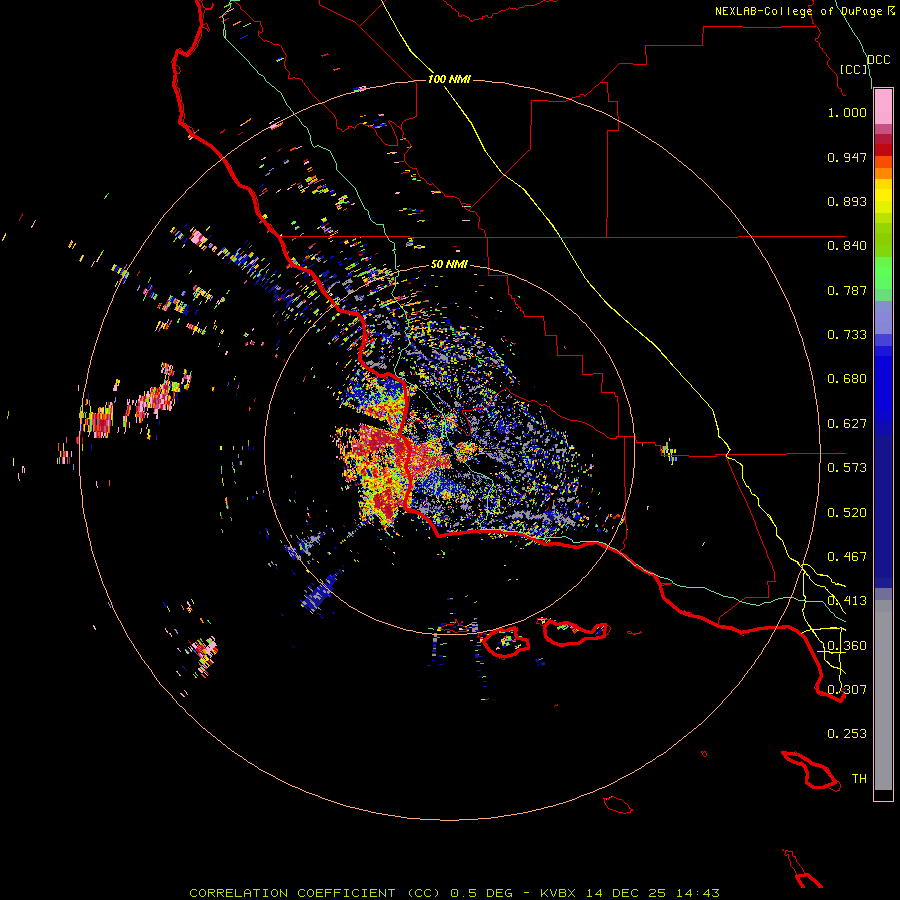Image resolution: width=900 pixels, height=900 pixels.
Task: Click the light periwinkle segment of the color bar
Action: [883, 319]
